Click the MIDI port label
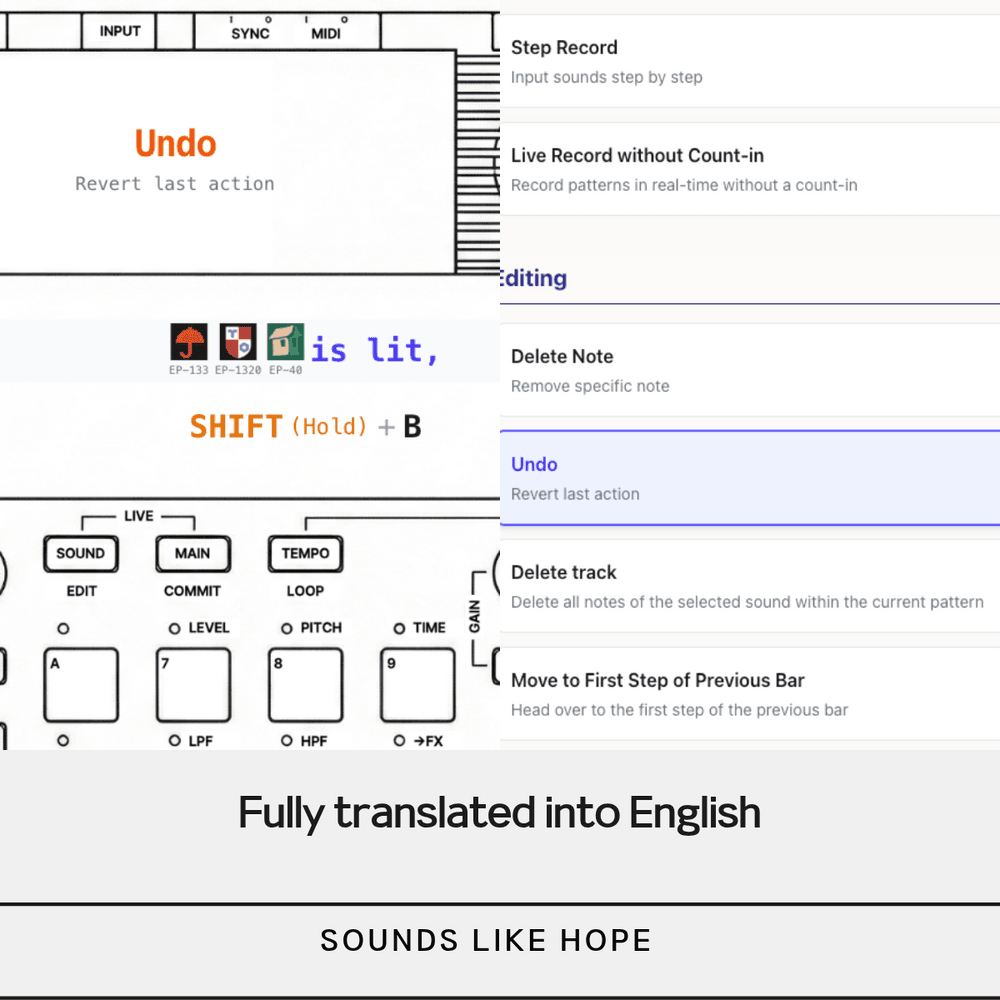Image resolution: width=1000 pixels, height=1000 pixels. (326, 33)
